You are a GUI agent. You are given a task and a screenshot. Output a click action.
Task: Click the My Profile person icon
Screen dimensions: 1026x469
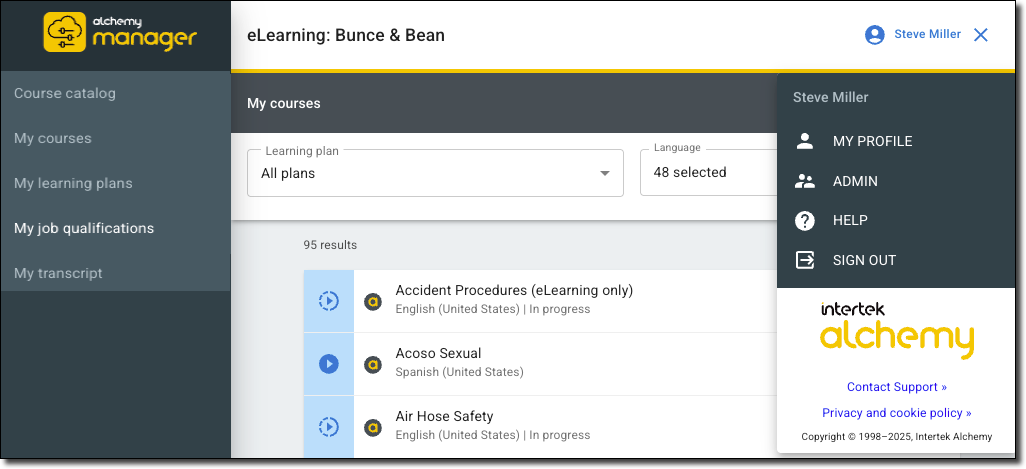(804, 141)
